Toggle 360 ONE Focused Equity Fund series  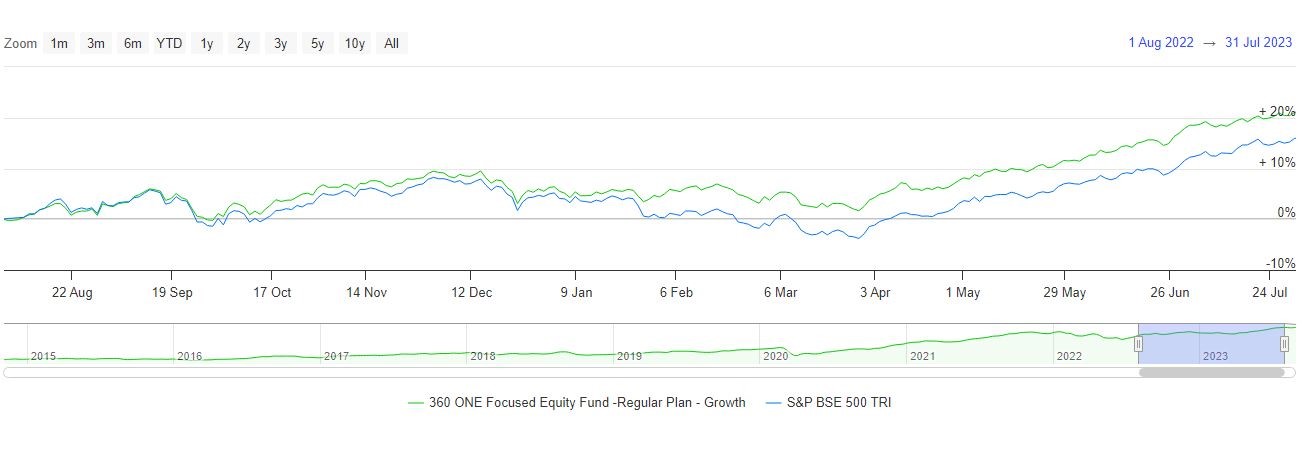(x=576, y=403)
